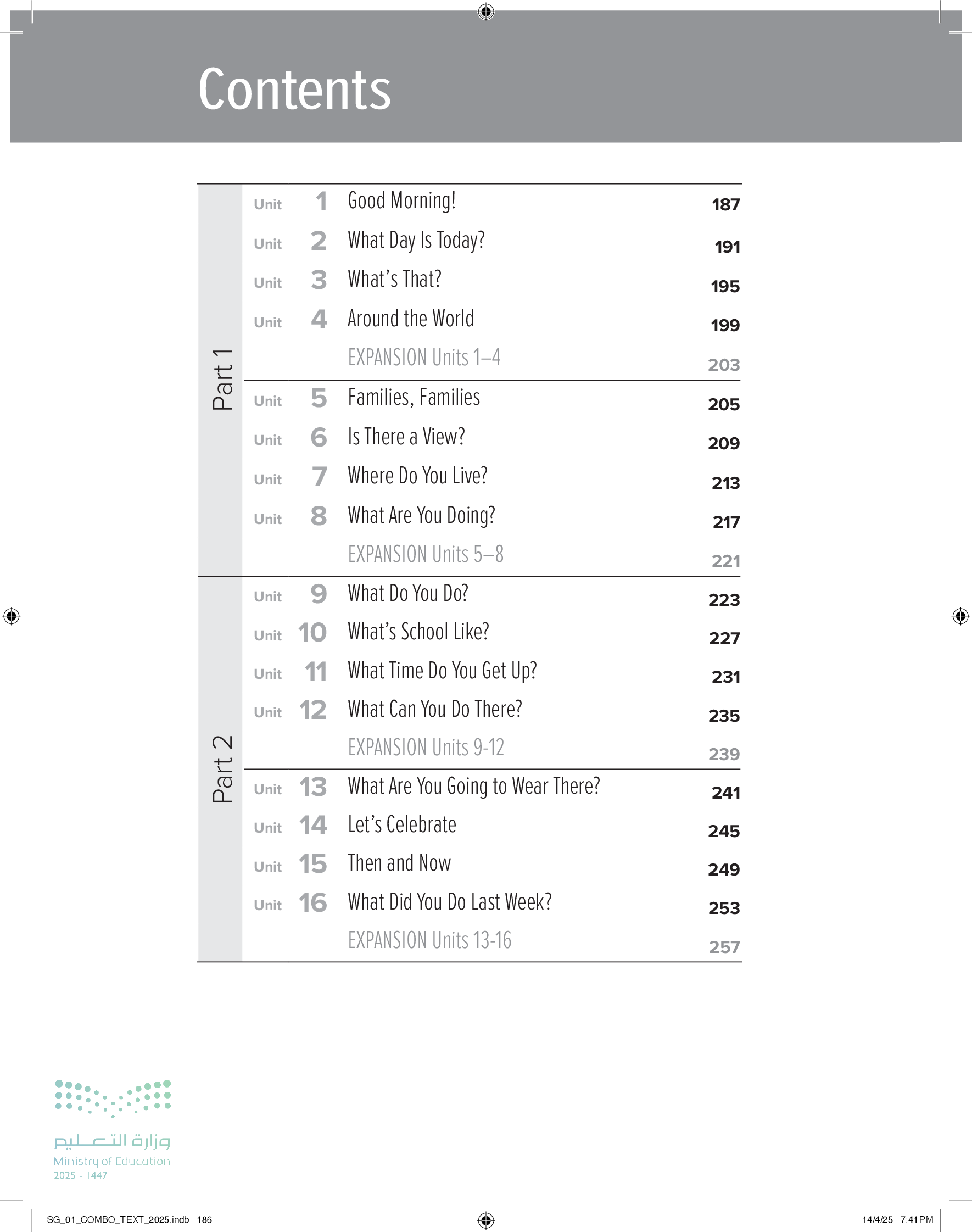Viewport: 972px width, 1232px height.
Task: Click "Families, Families" unit title
Action: click(x=414, y=397)
